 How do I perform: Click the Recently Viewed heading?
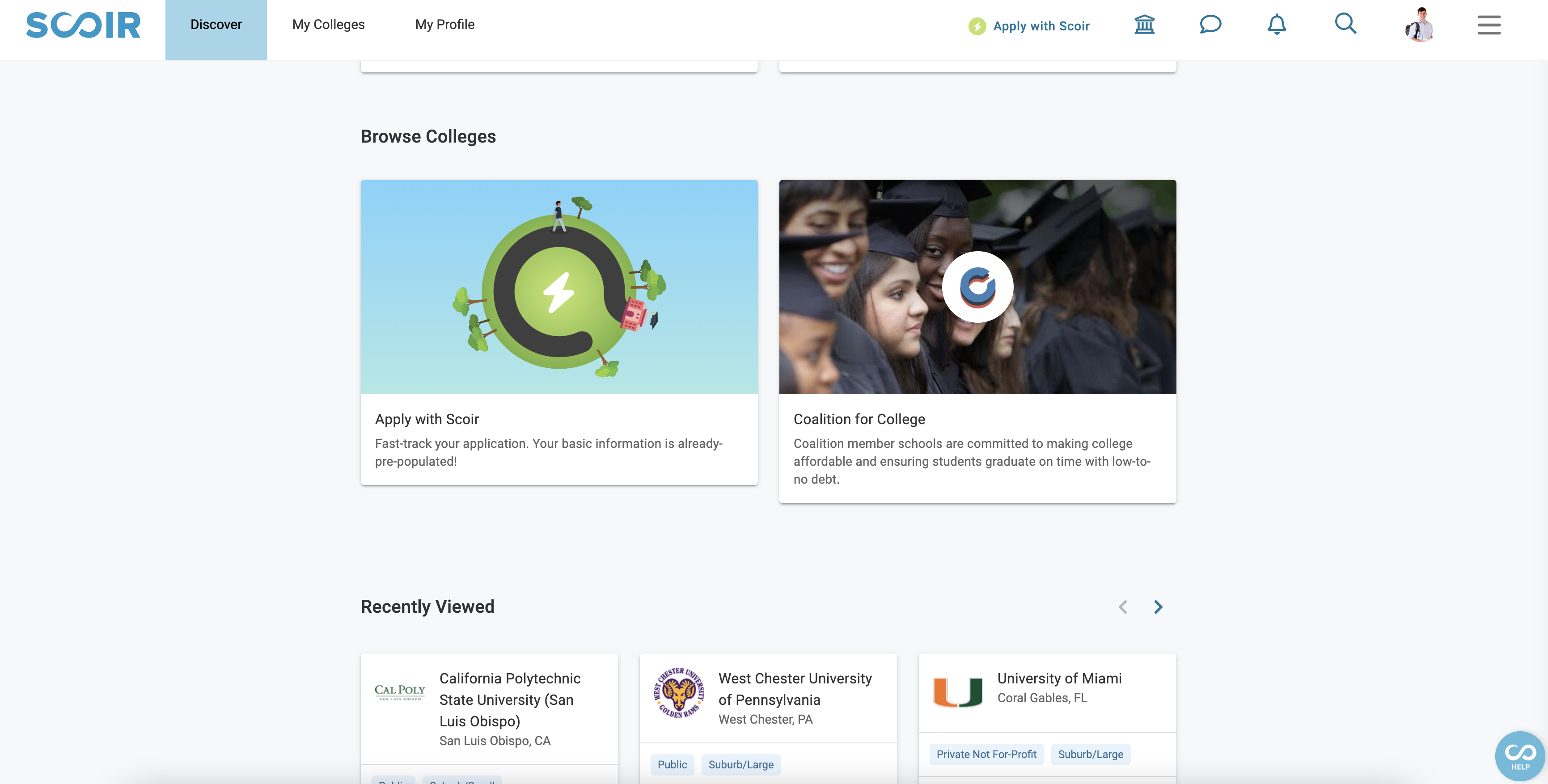click(427, 606)
